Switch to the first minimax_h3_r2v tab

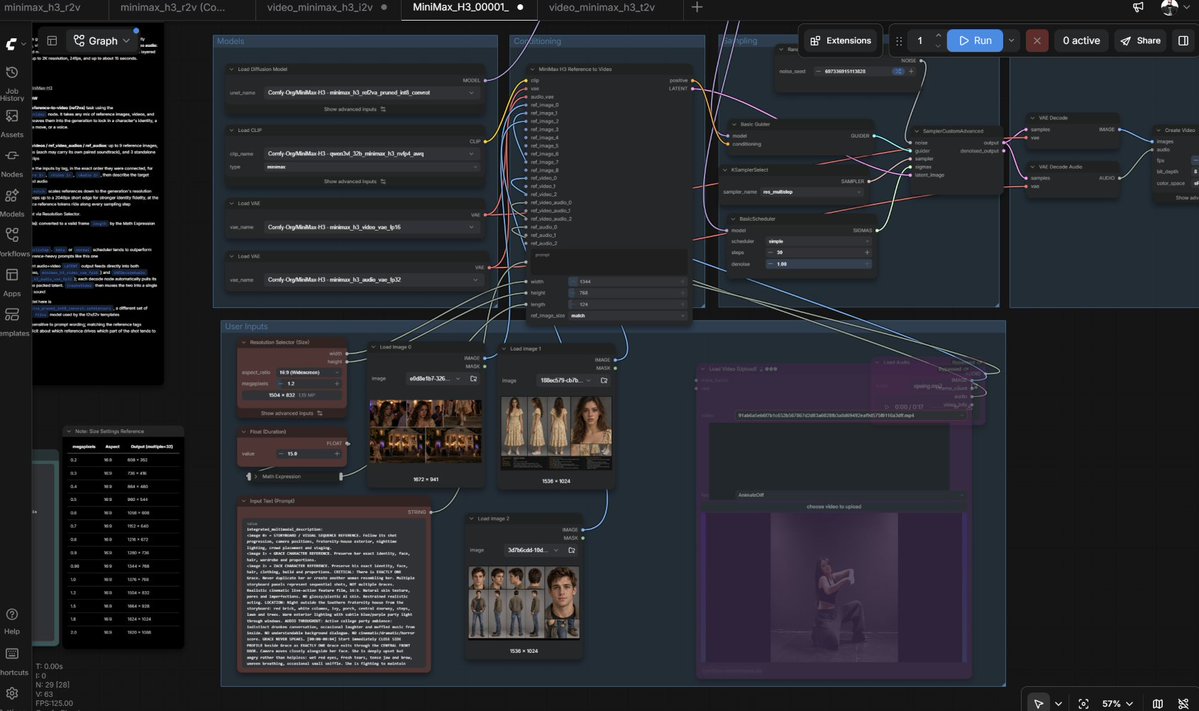click(42, 8)
